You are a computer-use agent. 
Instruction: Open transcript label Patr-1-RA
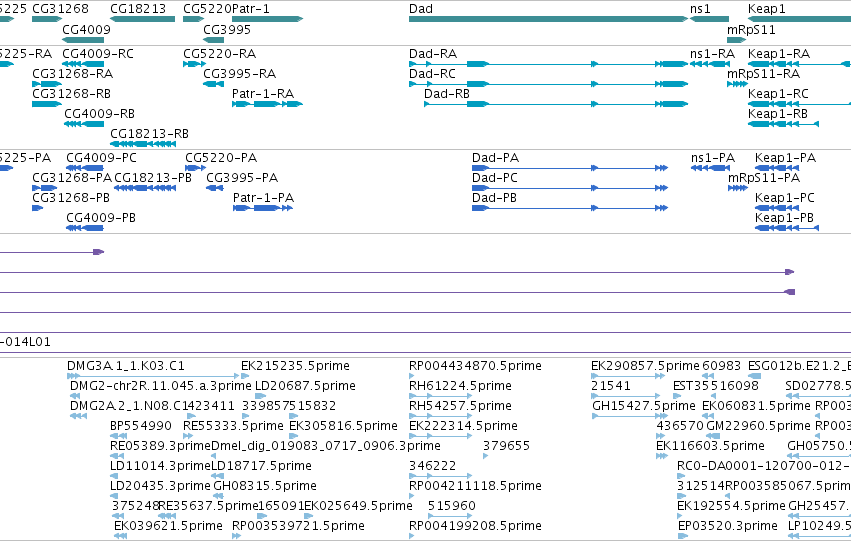pyautogui.click(x=263, y=94)
